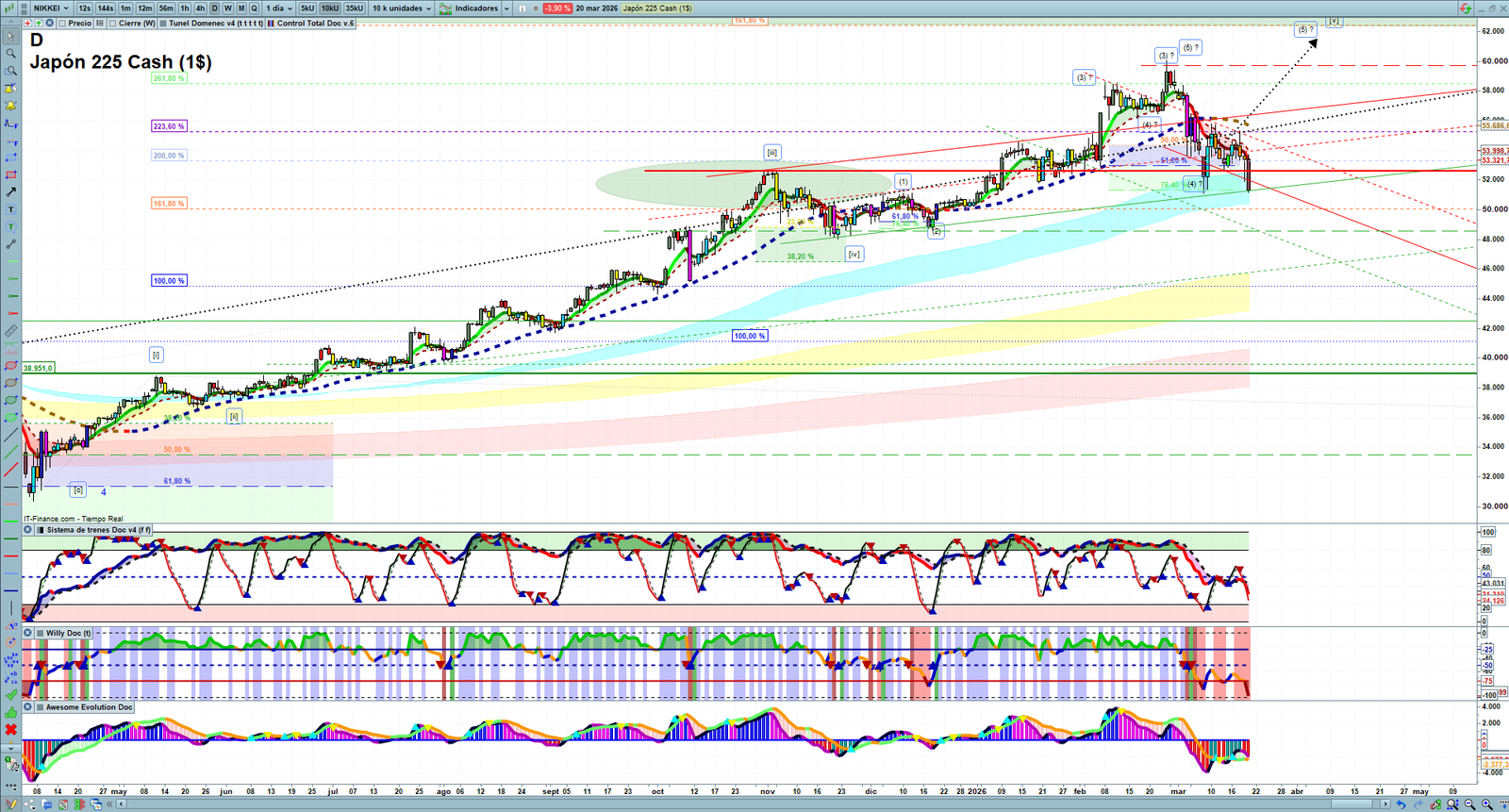Switch to 12s timeframe
The image size is (1509, 812).
tap(84, 8)
